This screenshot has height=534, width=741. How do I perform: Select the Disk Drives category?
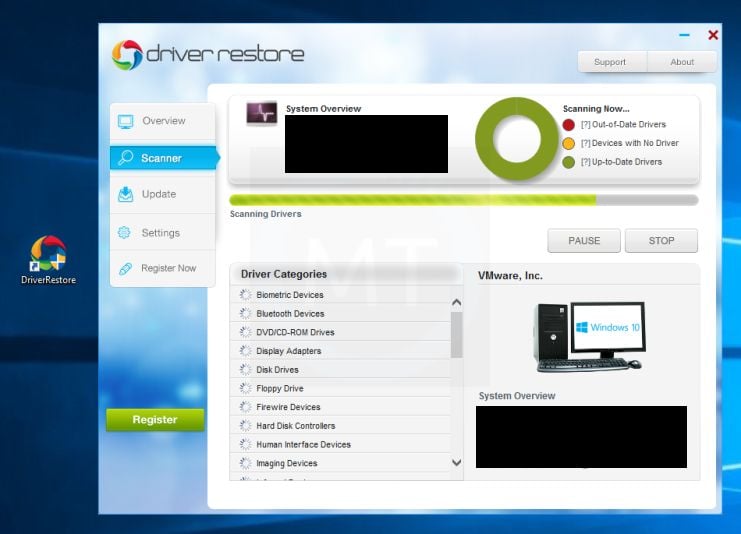tap(340, 370)
